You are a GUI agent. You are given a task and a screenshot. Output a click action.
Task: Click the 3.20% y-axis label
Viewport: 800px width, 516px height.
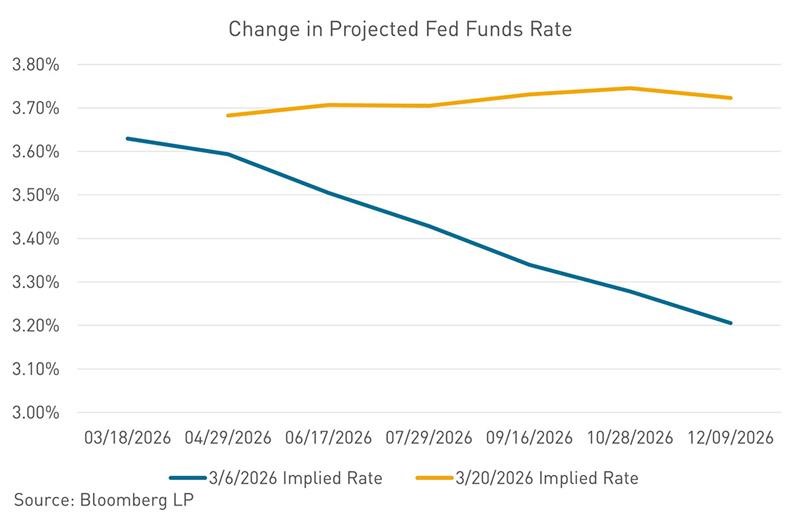click(x=35, y=326)
